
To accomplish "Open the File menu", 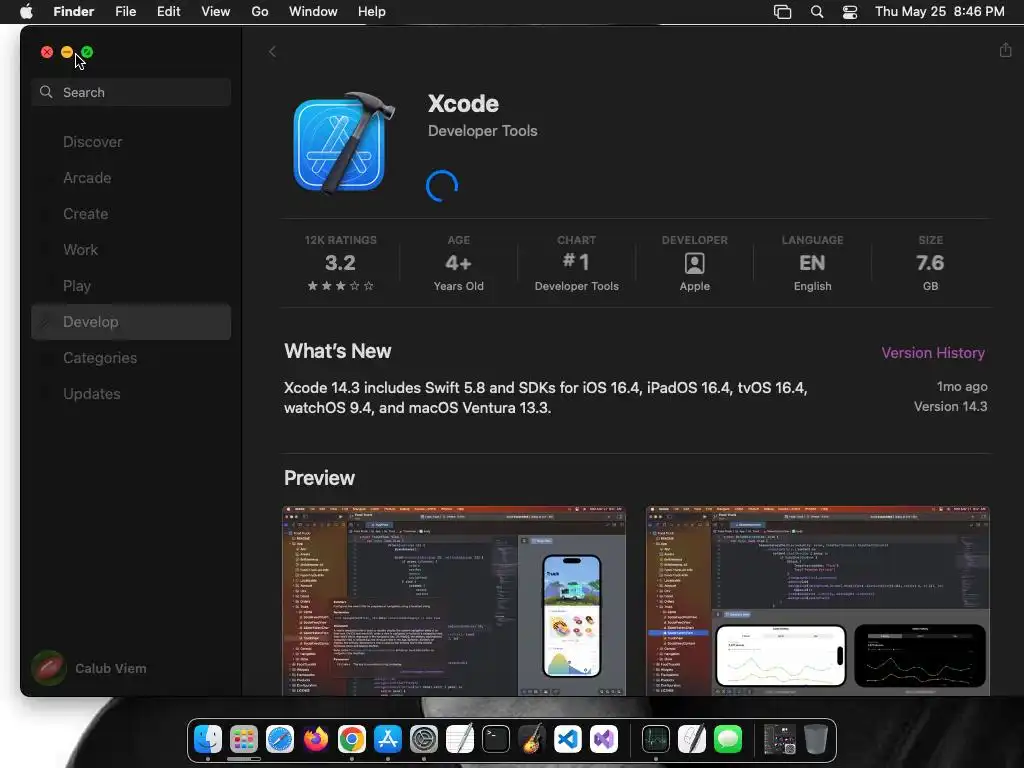I will coord(125,12).
